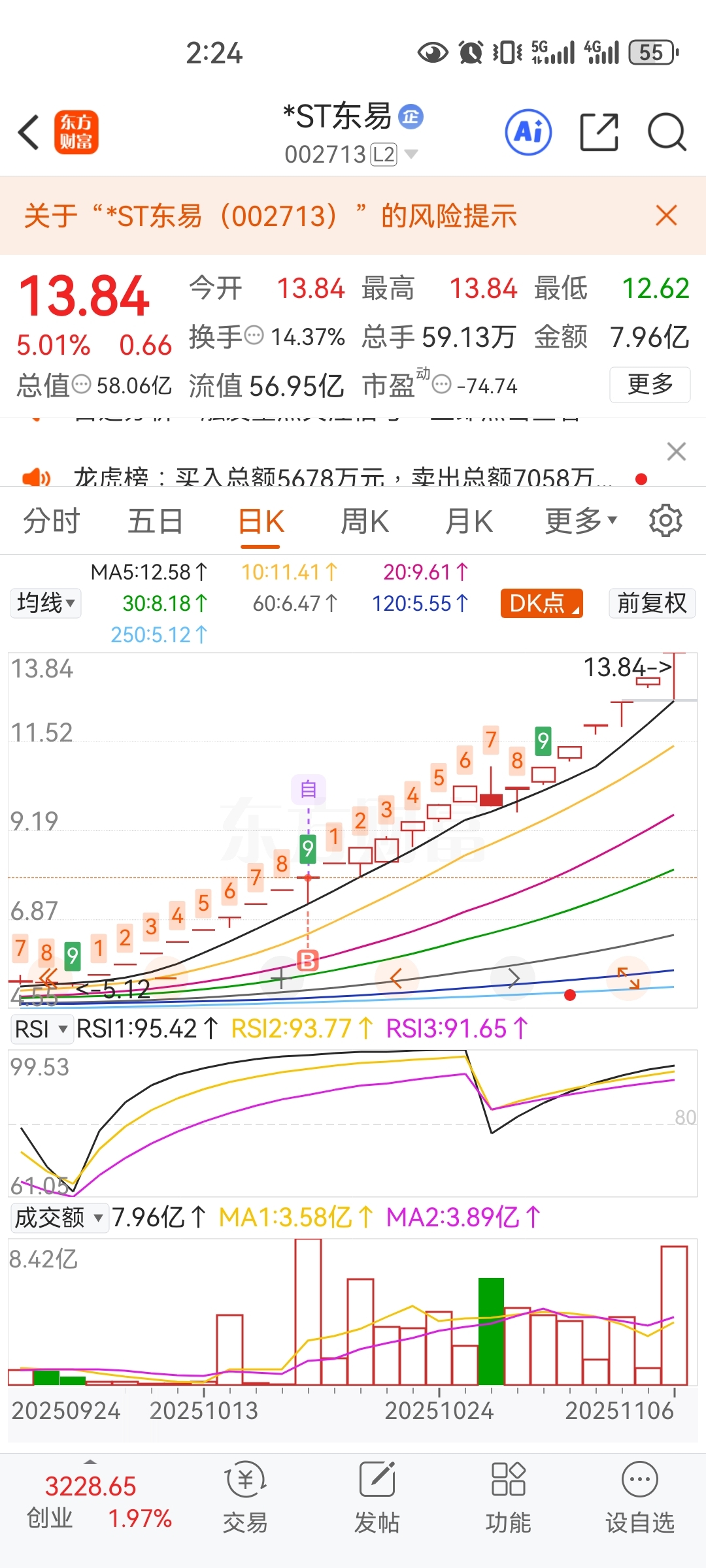Open the RSI indicator dropdown

click(42, 1029)
